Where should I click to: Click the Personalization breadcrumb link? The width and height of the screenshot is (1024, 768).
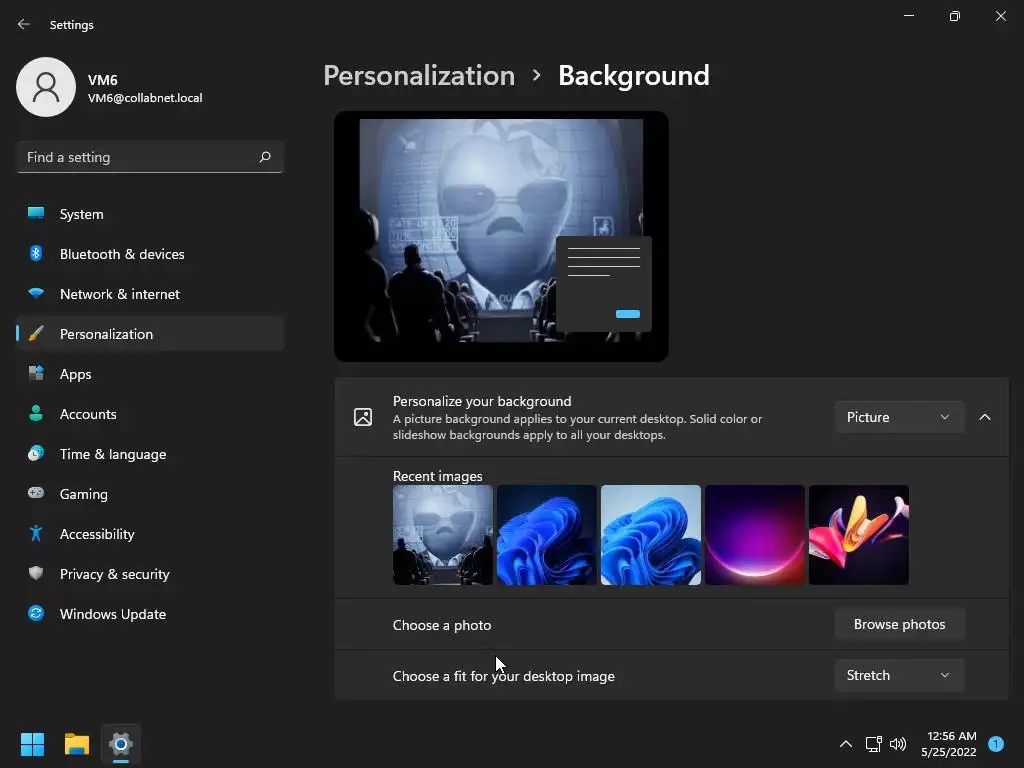coord(419,76)
